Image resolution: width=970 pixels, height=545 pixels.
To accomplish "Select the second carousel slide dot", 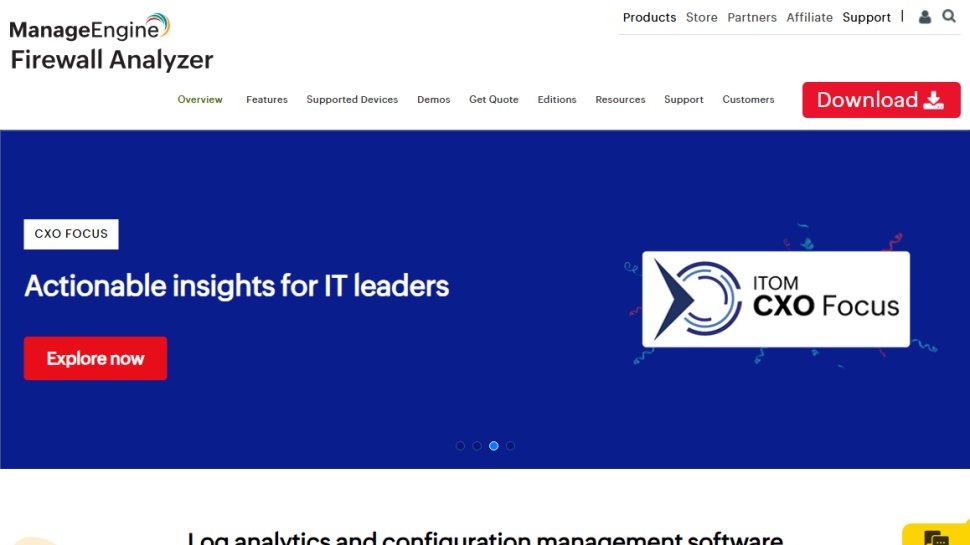I will click(x=477, y=445).
